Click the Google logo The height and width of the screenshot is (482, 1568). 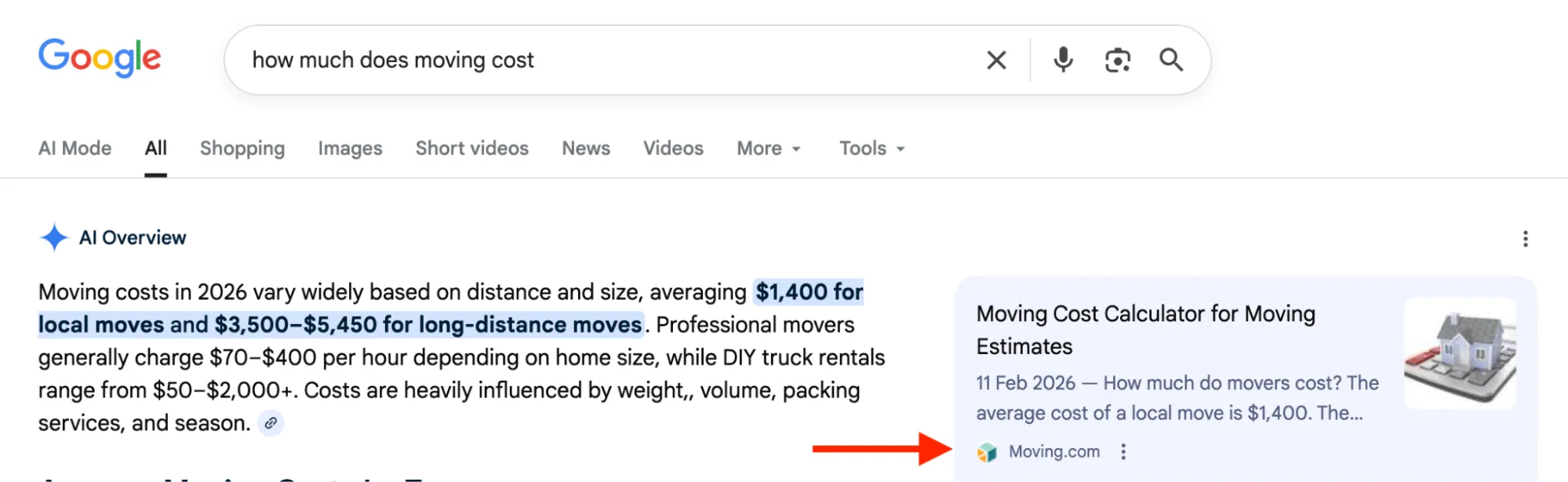[100, 57]
